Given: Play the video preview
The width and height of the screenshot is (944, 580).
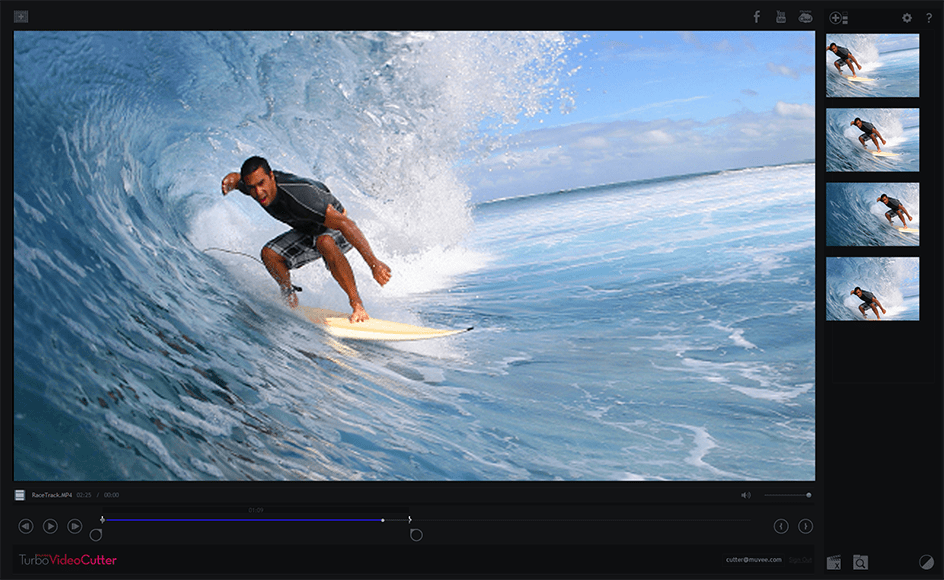Looking at the screenshot, I should tap(50, 524).
